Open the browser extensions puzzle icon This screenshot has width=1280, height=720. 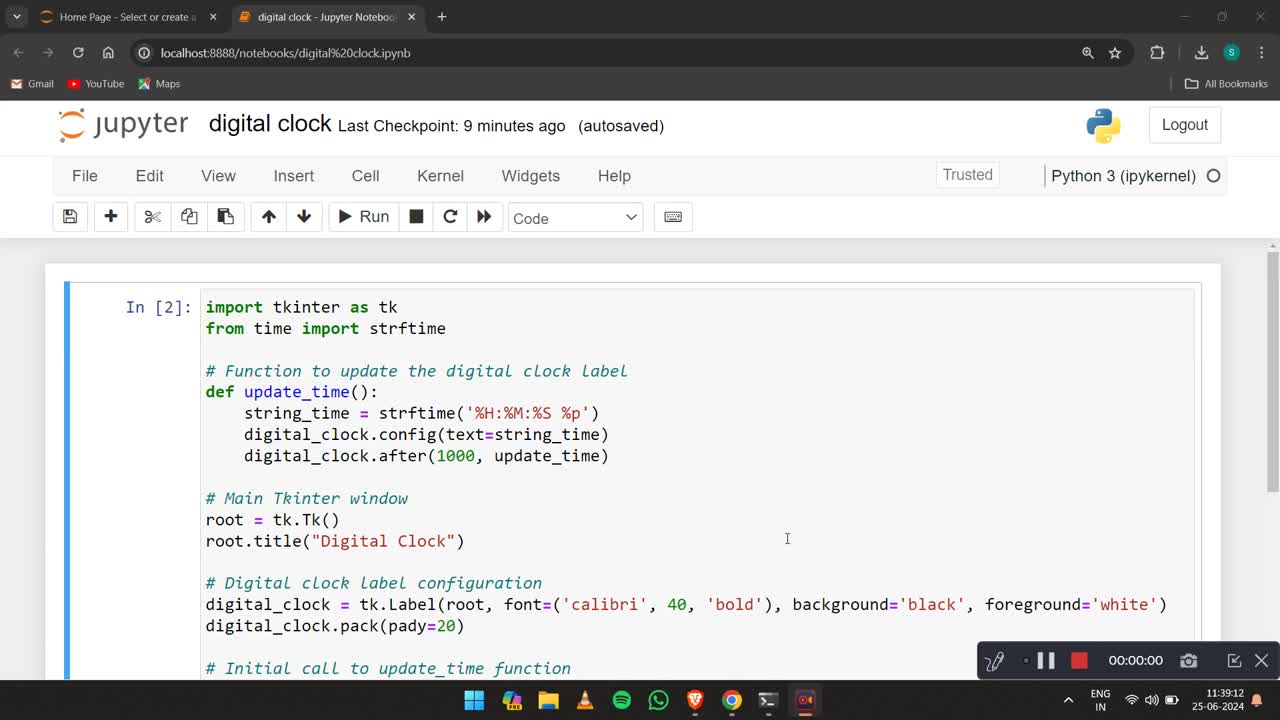[x=1157, y=52]
